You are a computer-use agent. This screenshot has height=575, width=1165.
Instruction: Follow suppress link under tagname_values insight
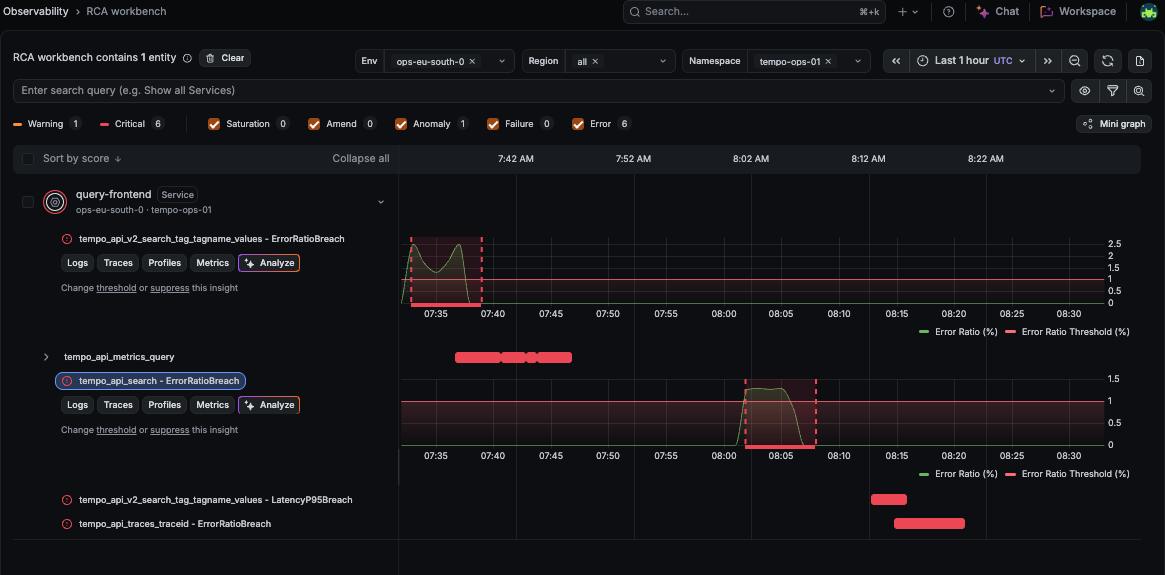[x=170, y=288]
